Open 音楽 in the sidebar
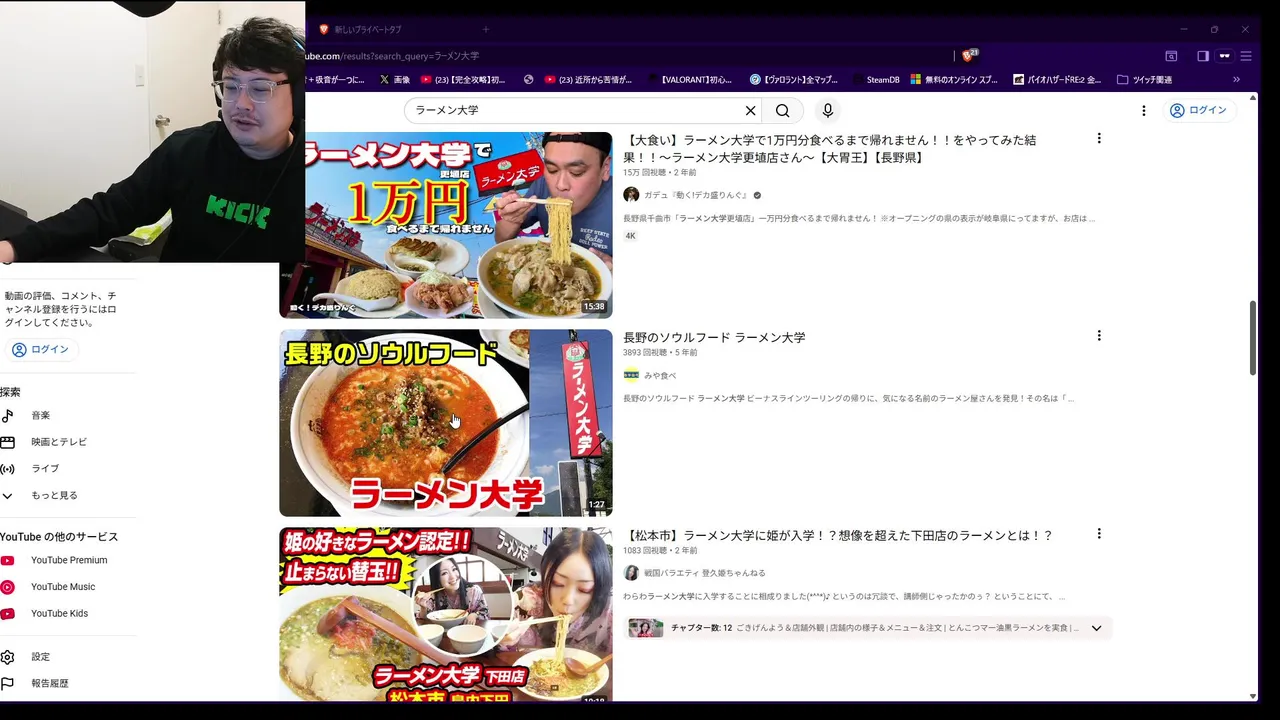Viewport: 1280px width, 720px height. (x=40, y=416)
